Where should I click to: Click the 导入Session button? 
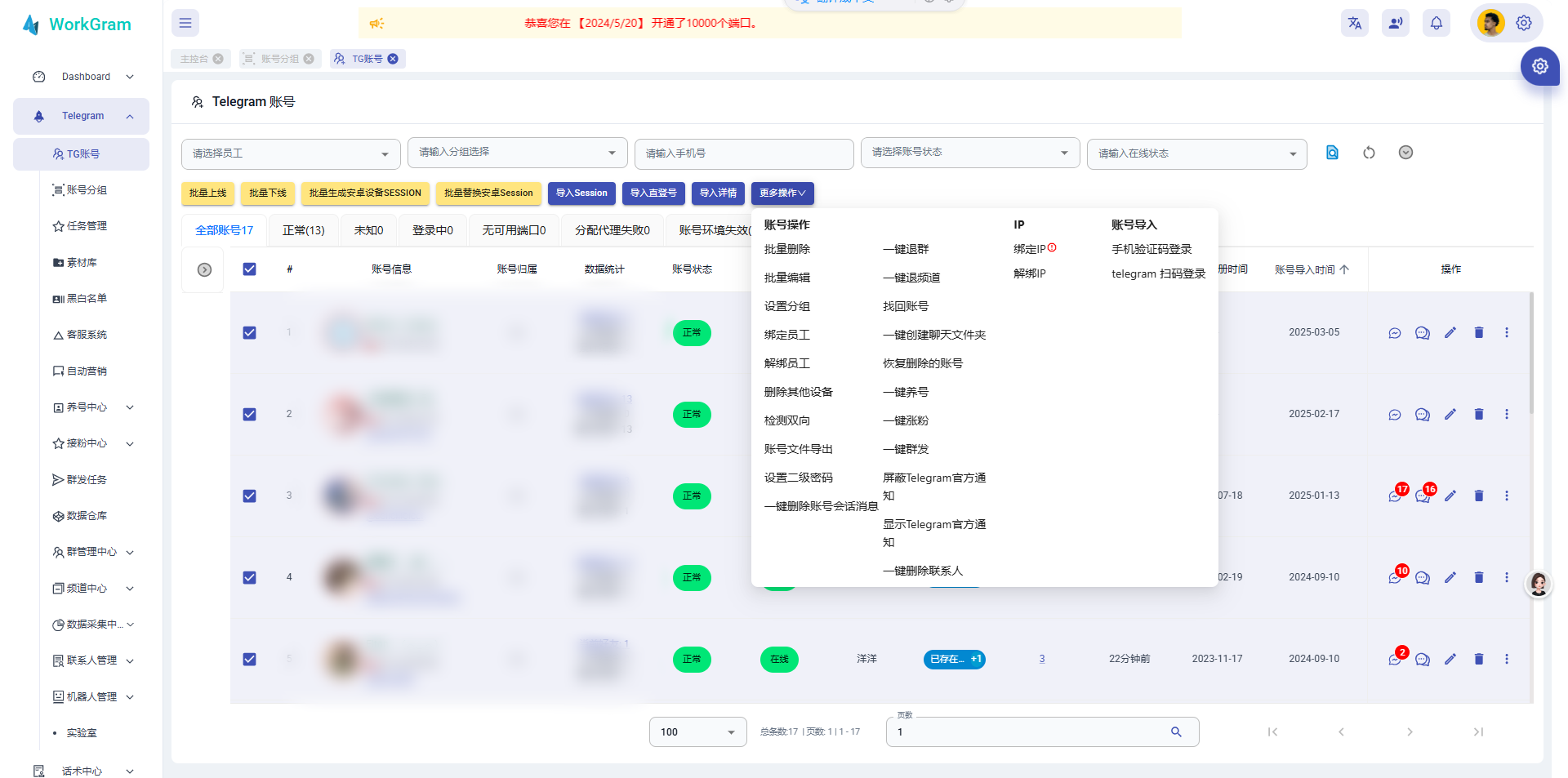(581, 193)
